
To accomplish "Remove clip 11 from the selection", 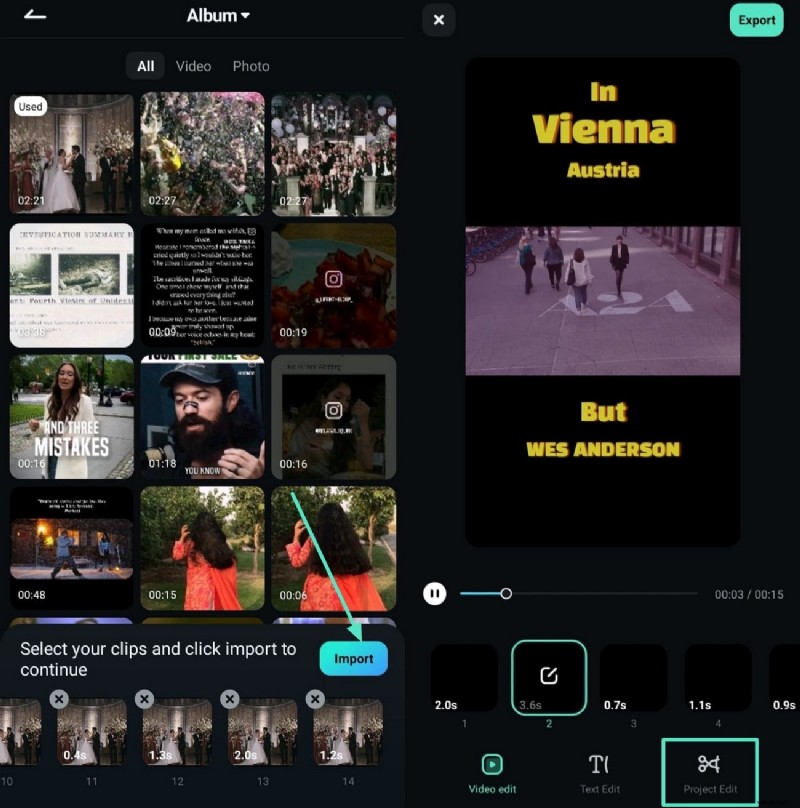I will [58, 698].
